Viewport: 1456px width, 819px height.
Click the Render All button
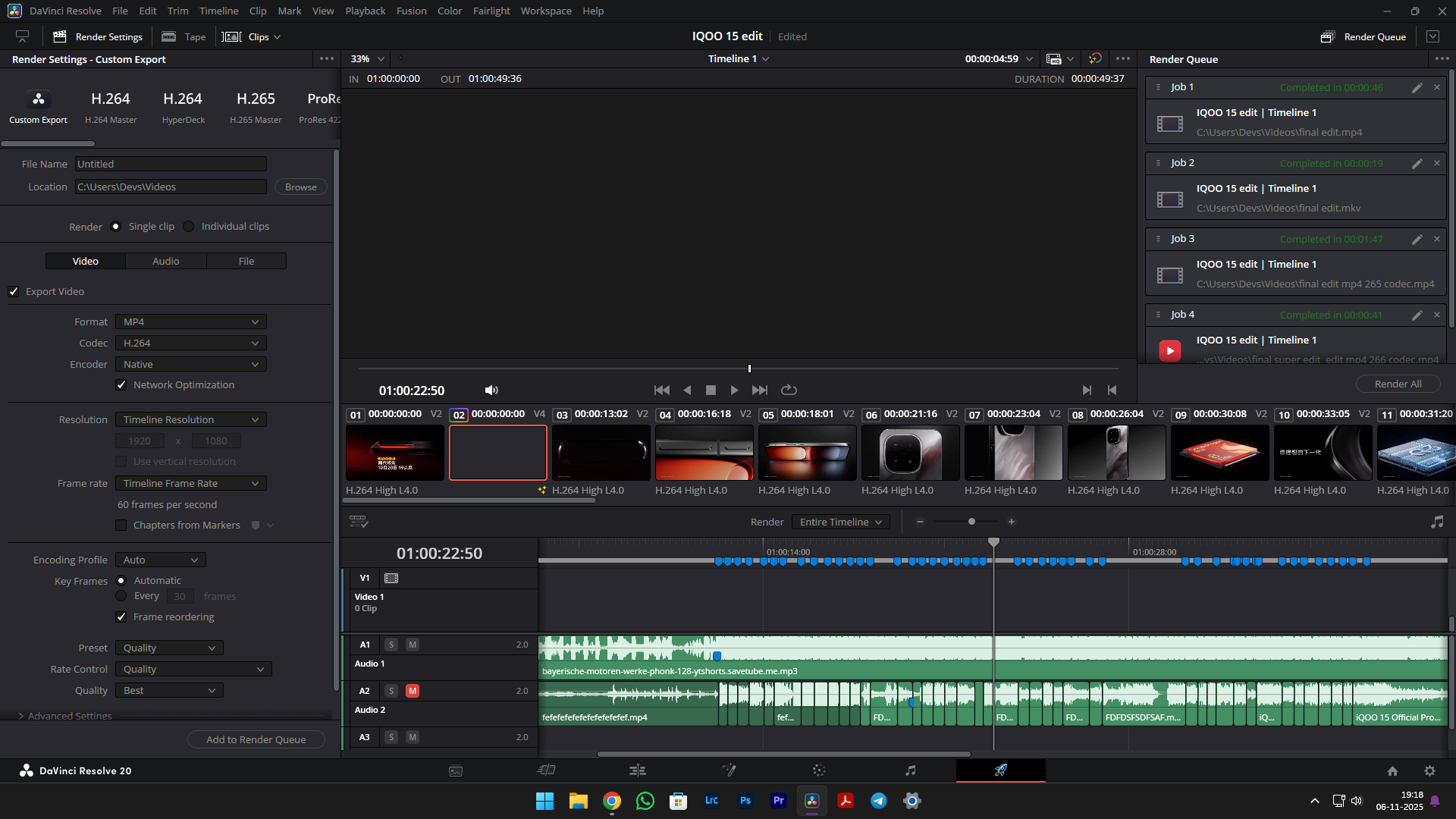[1398, 384]
